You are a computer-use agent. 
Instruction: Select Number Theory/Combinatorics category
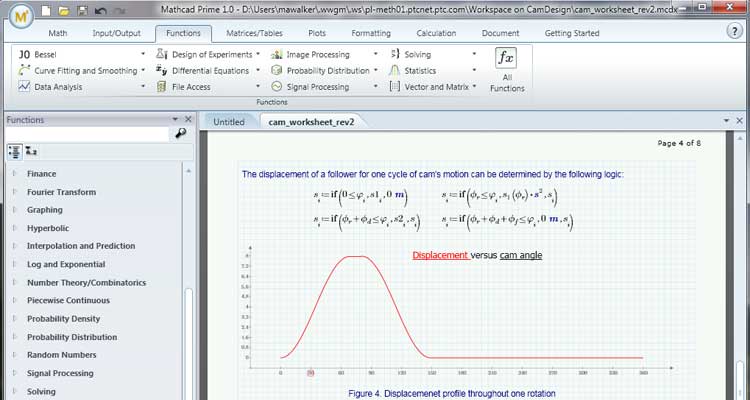(87, 283)
